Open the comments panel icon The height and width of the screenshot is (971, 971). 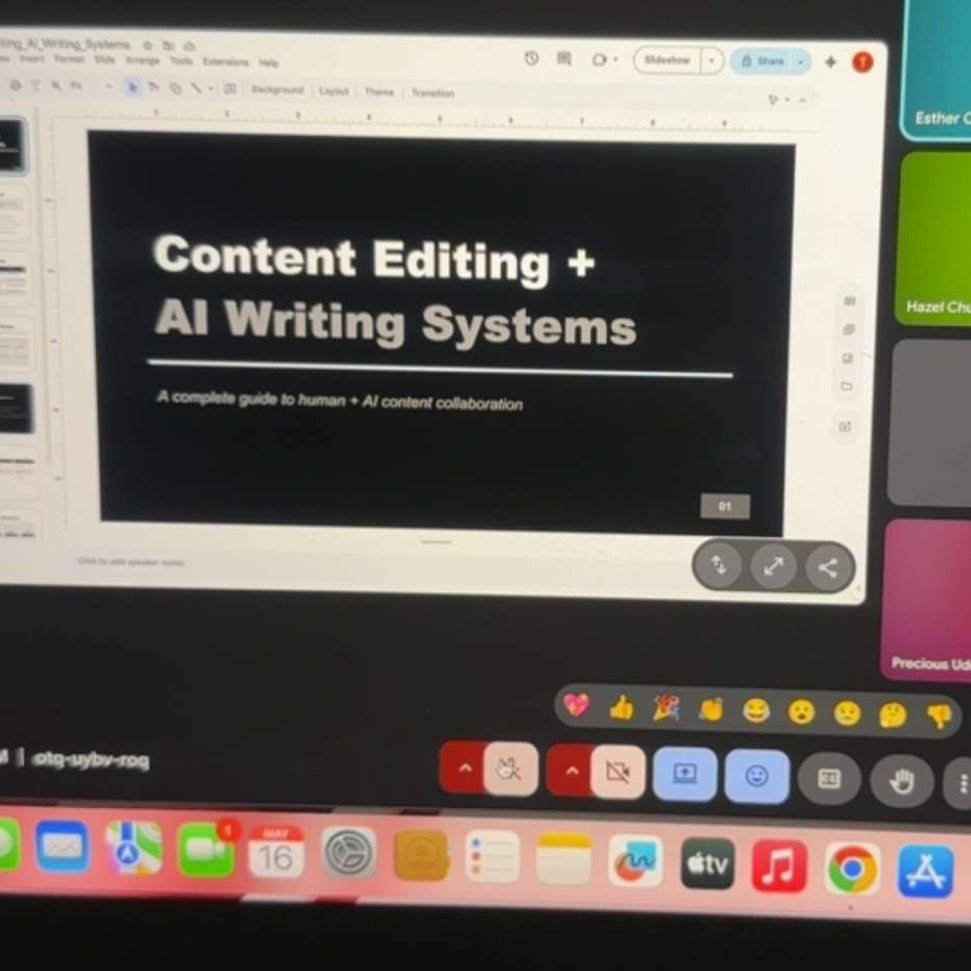564,59
